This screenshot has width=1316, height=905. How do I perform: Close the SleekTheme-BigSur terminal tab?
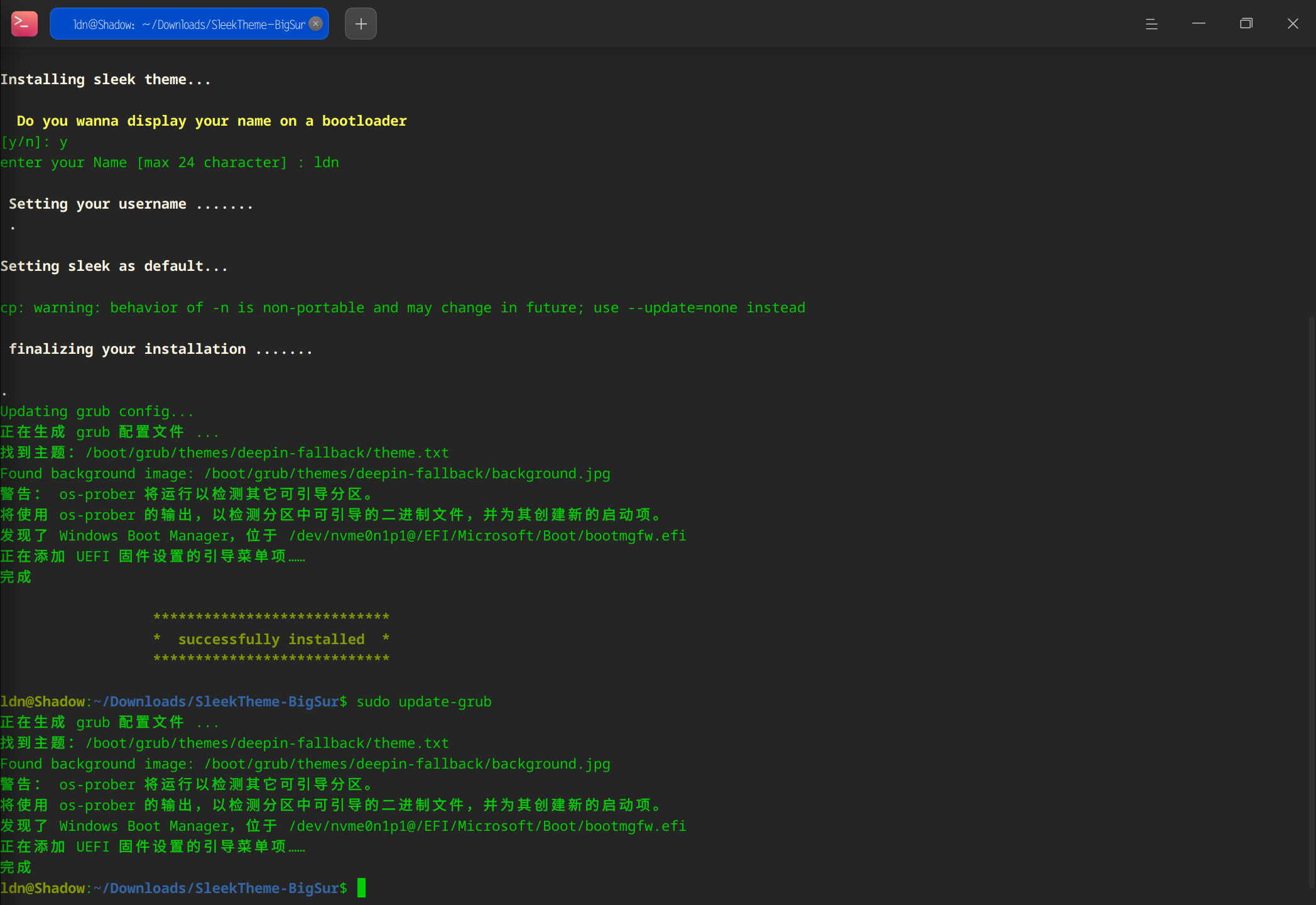(x=316, y=24)
